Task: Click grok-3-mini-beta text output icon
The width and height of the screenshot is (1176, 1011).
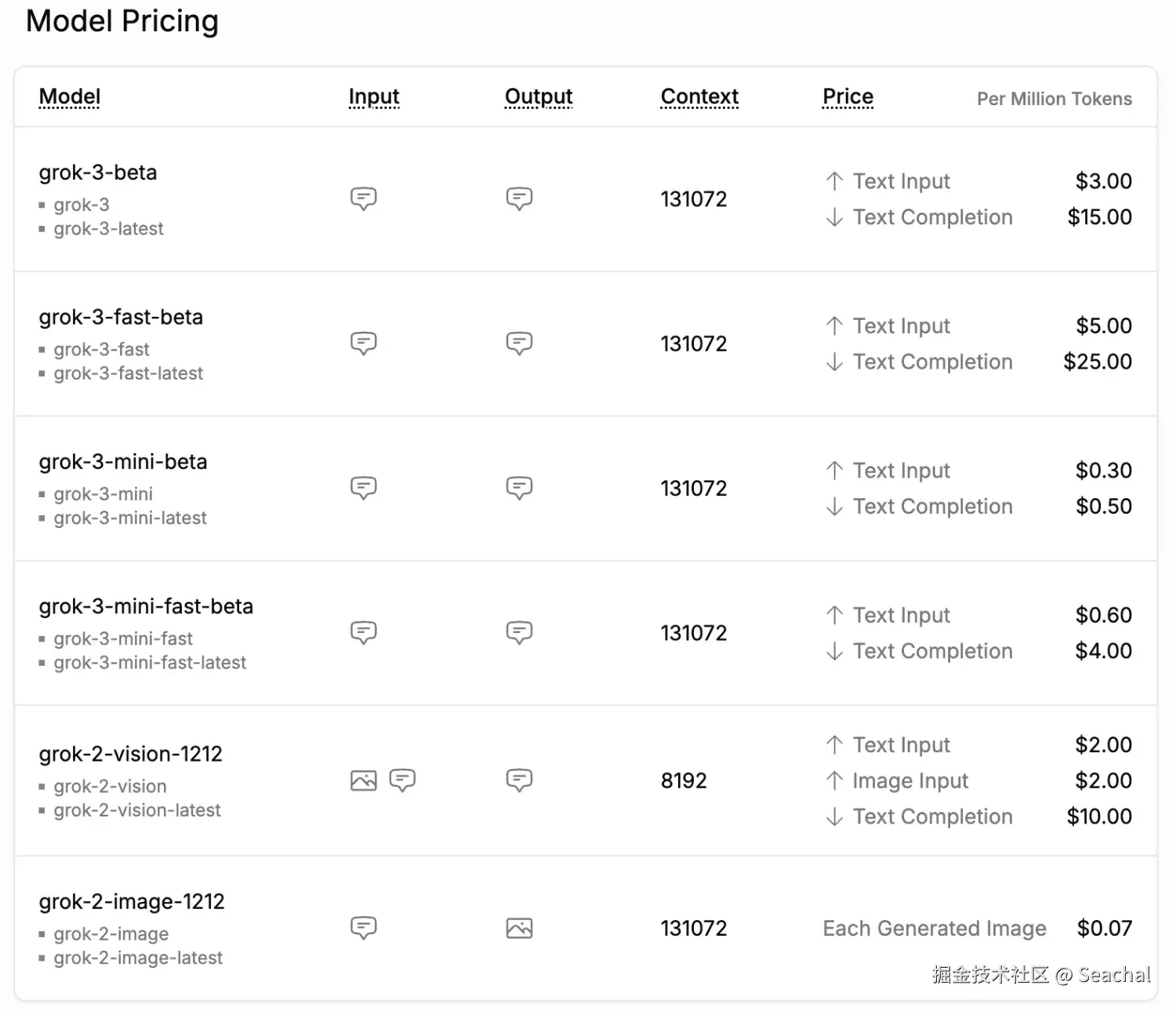Action: point(519,488)
